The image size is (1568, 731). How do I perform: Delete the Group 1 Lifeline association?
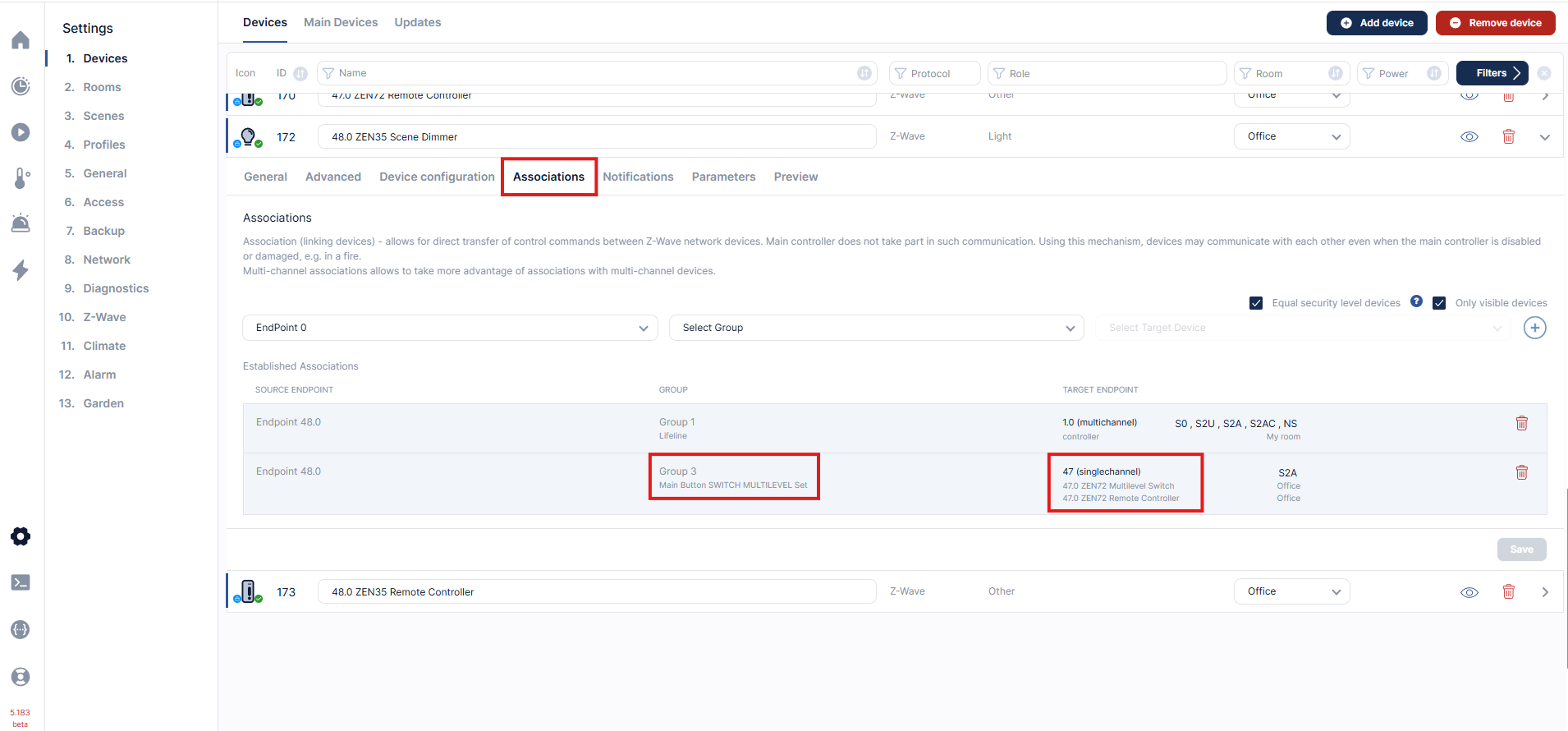[1522, 423]
